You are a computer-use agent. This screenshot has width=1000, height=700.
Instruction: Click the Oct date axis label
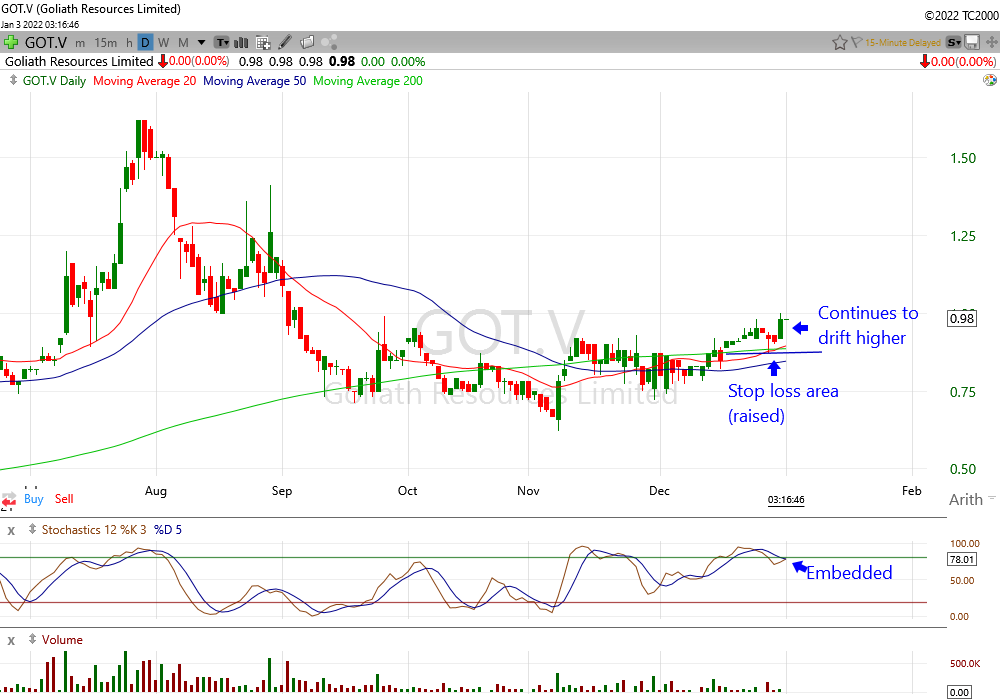point(408,491)
